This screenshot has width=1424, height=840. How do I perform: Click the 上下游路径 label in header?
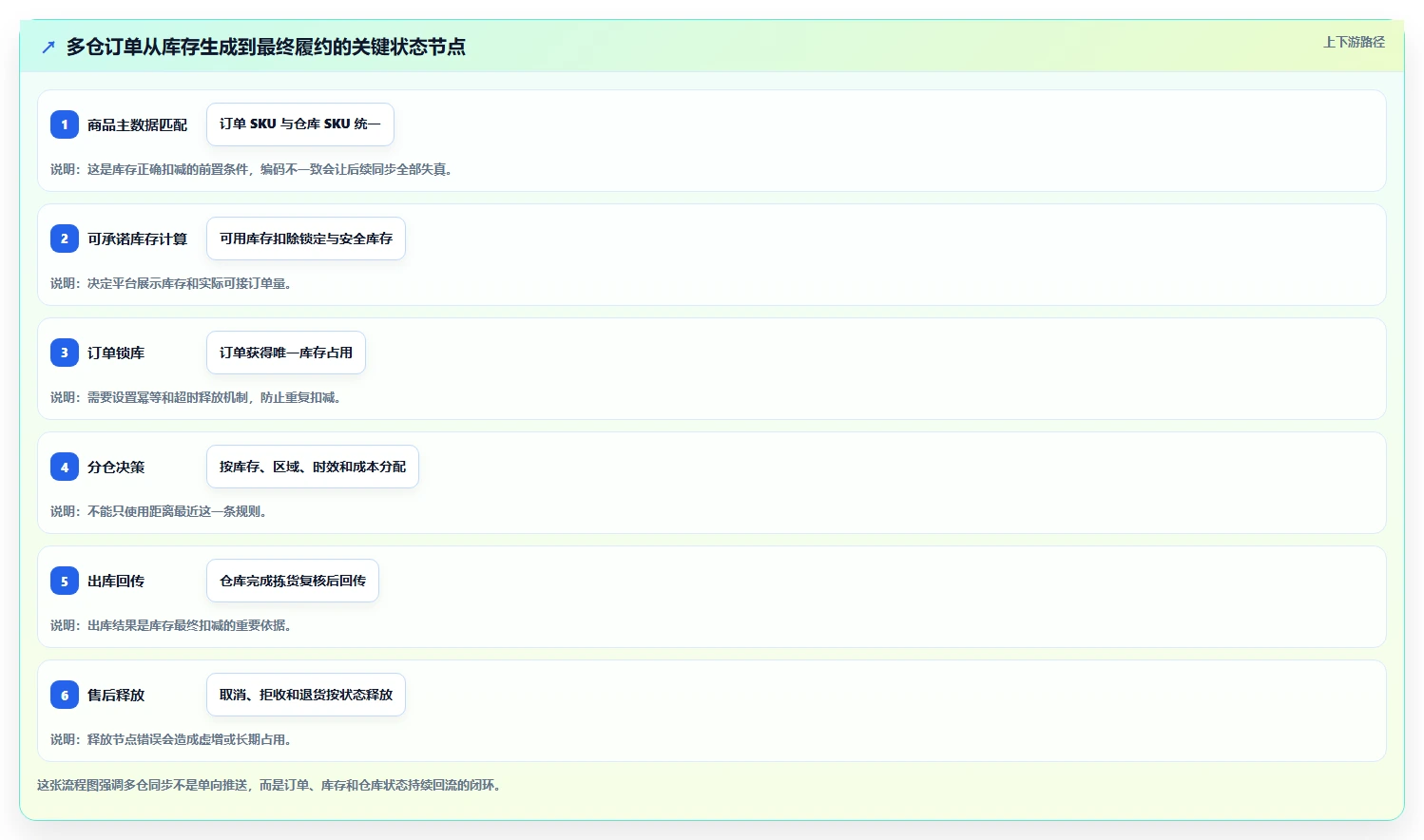(x=1354, y=42)
